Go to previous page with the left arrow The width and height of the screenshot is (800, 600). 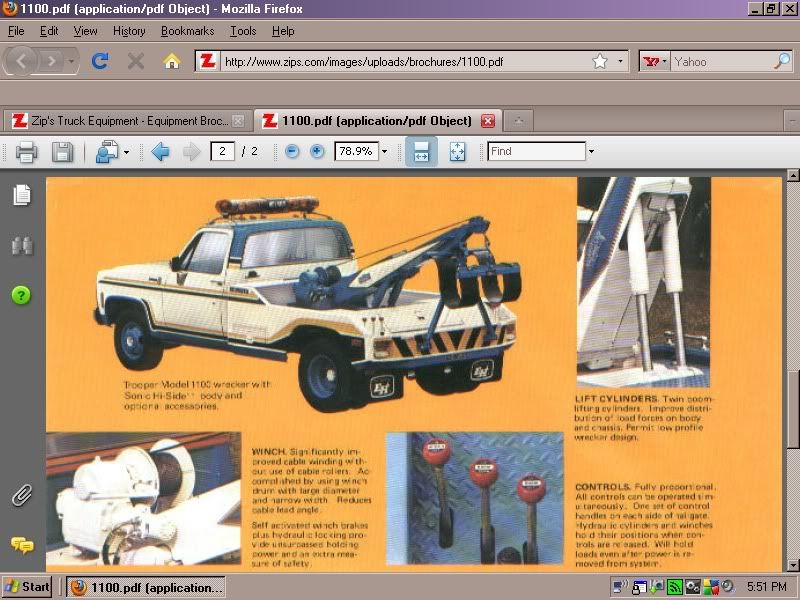pos(160,152)
